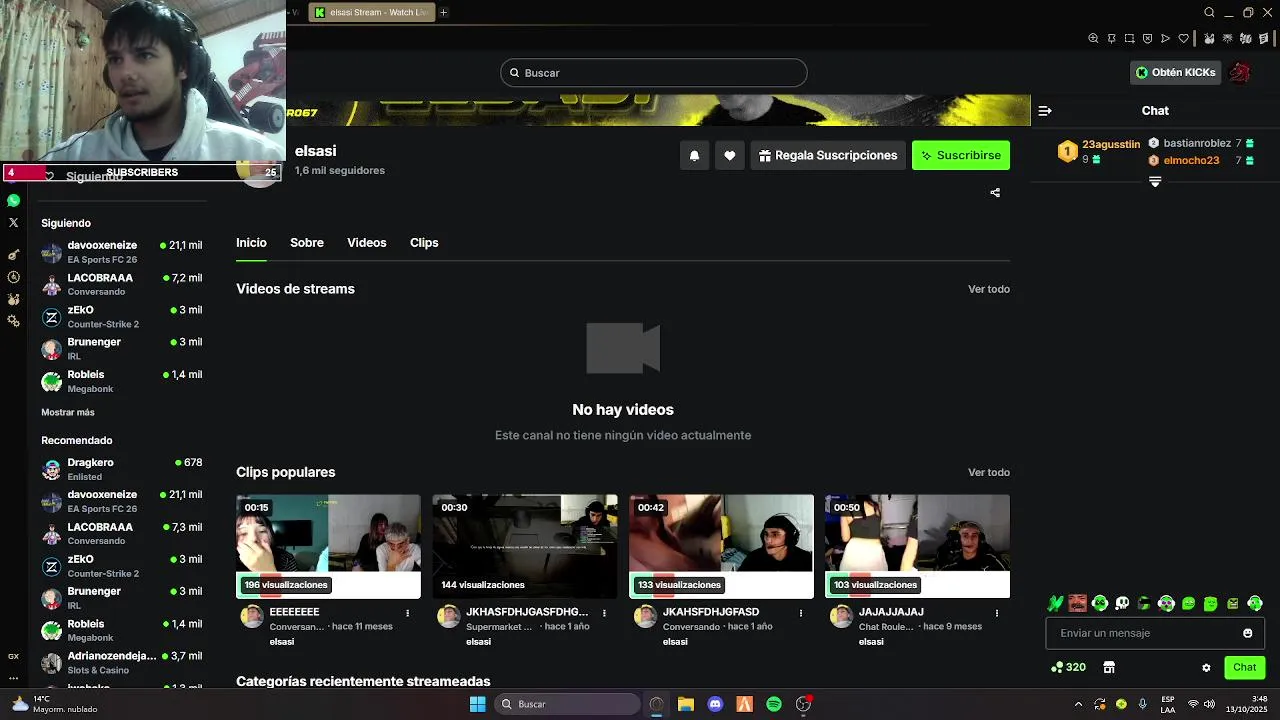Viewport: 1280px width, 720px height.
Task: Click Ver todo for Clips populares
Action: pyautogui.click(x=989, y=472)
